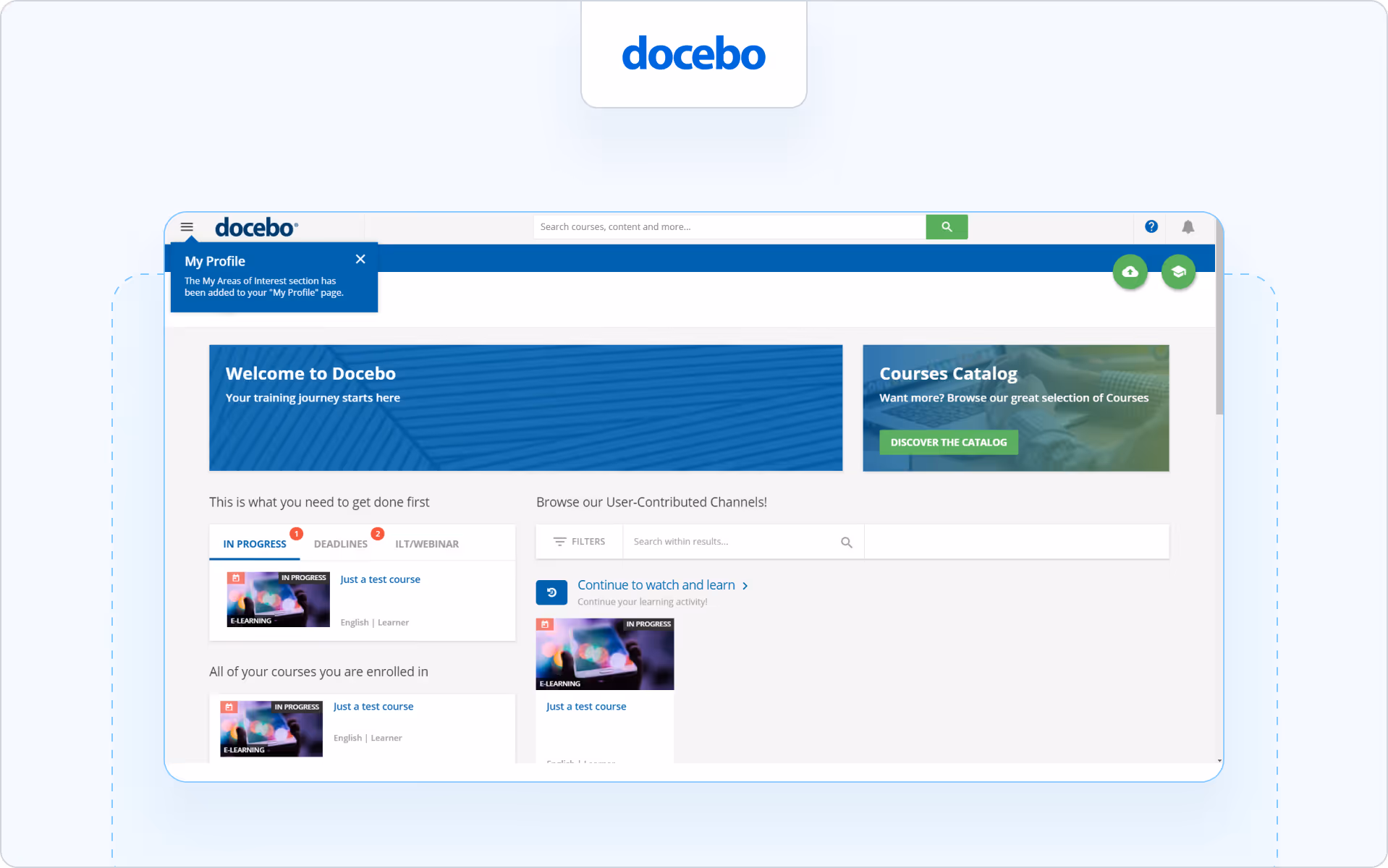1388x868 pixels.
Task: Close the My Profile tooltip
Action: pyautogui.click(x=360, y=259)
